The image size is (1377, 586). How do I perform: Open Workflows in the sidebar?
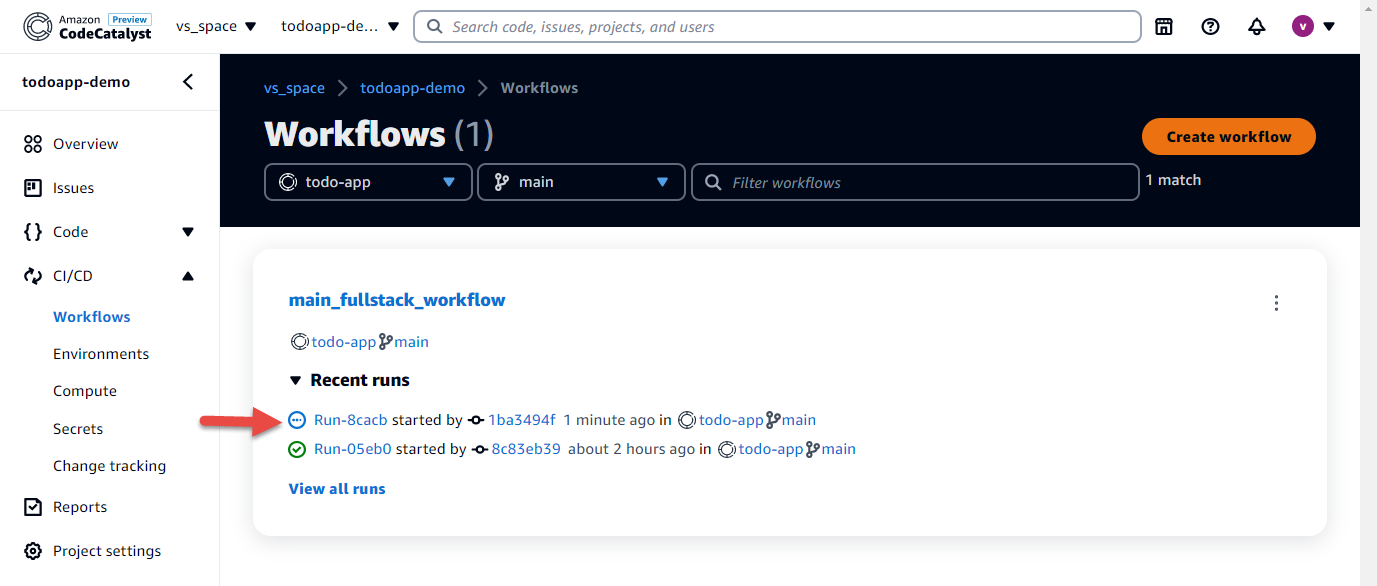click(x=92, y=317)
